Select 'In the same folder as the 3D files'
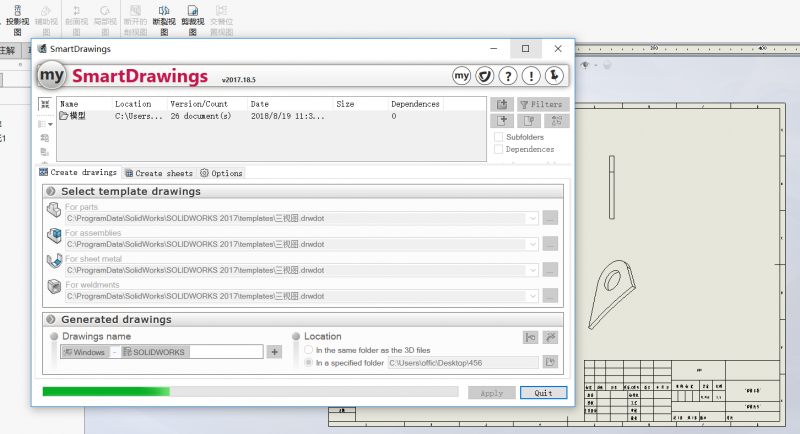Viewport: 800px width, 434px height. (308, 350)
